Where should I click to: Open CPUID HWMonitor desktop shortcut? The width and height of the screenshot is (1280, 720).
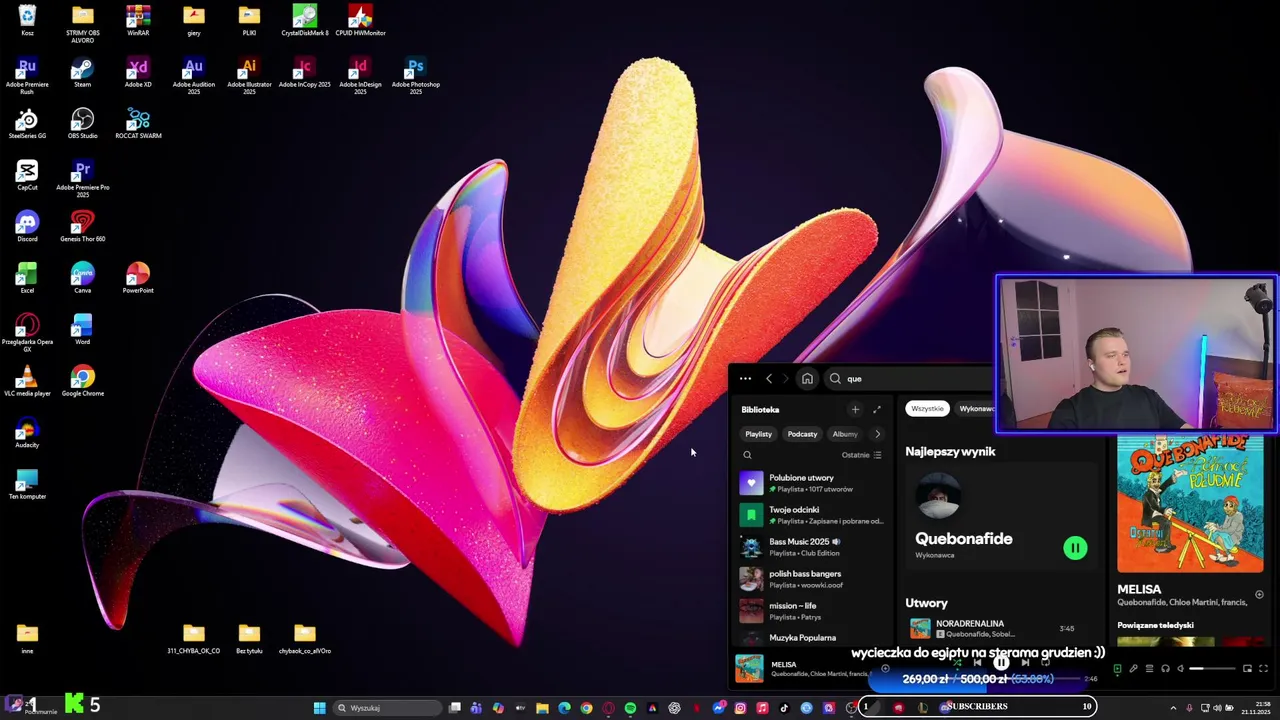coord(360,20)
